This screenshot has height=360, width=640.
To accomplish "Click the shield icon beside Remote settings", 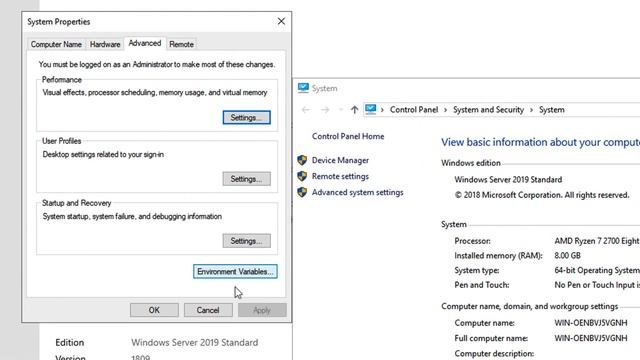I will point(302,176).
